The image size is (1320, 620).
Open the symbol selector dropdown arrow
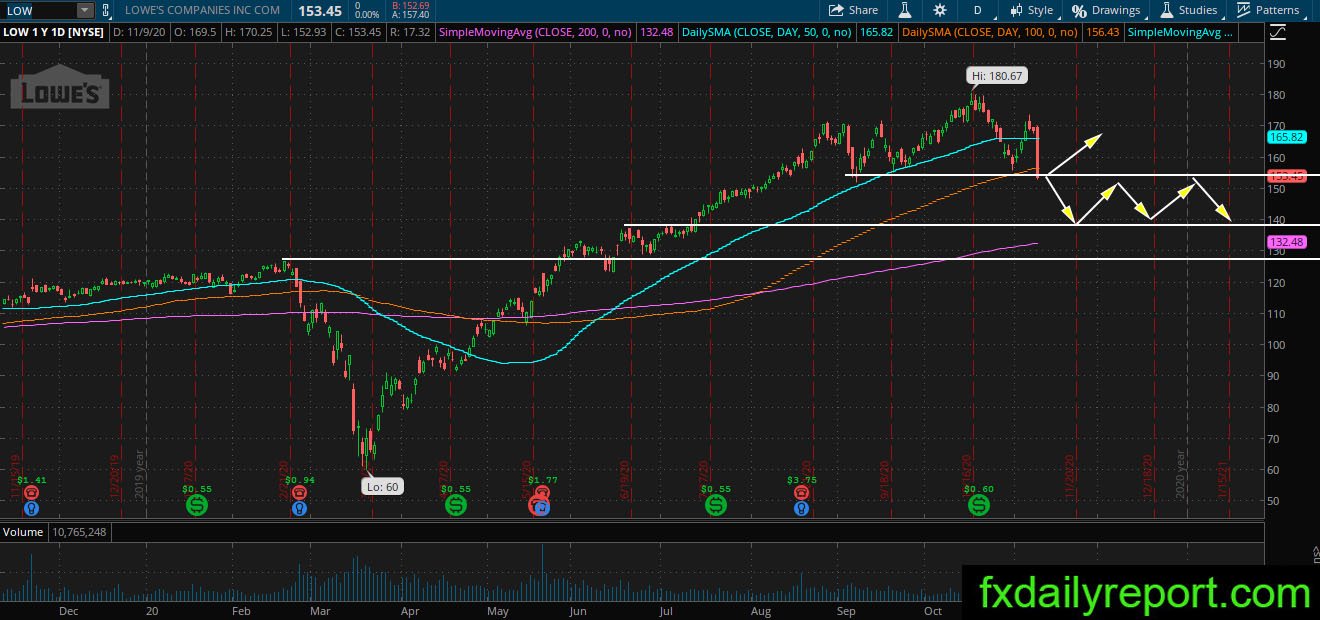[84, 10]
